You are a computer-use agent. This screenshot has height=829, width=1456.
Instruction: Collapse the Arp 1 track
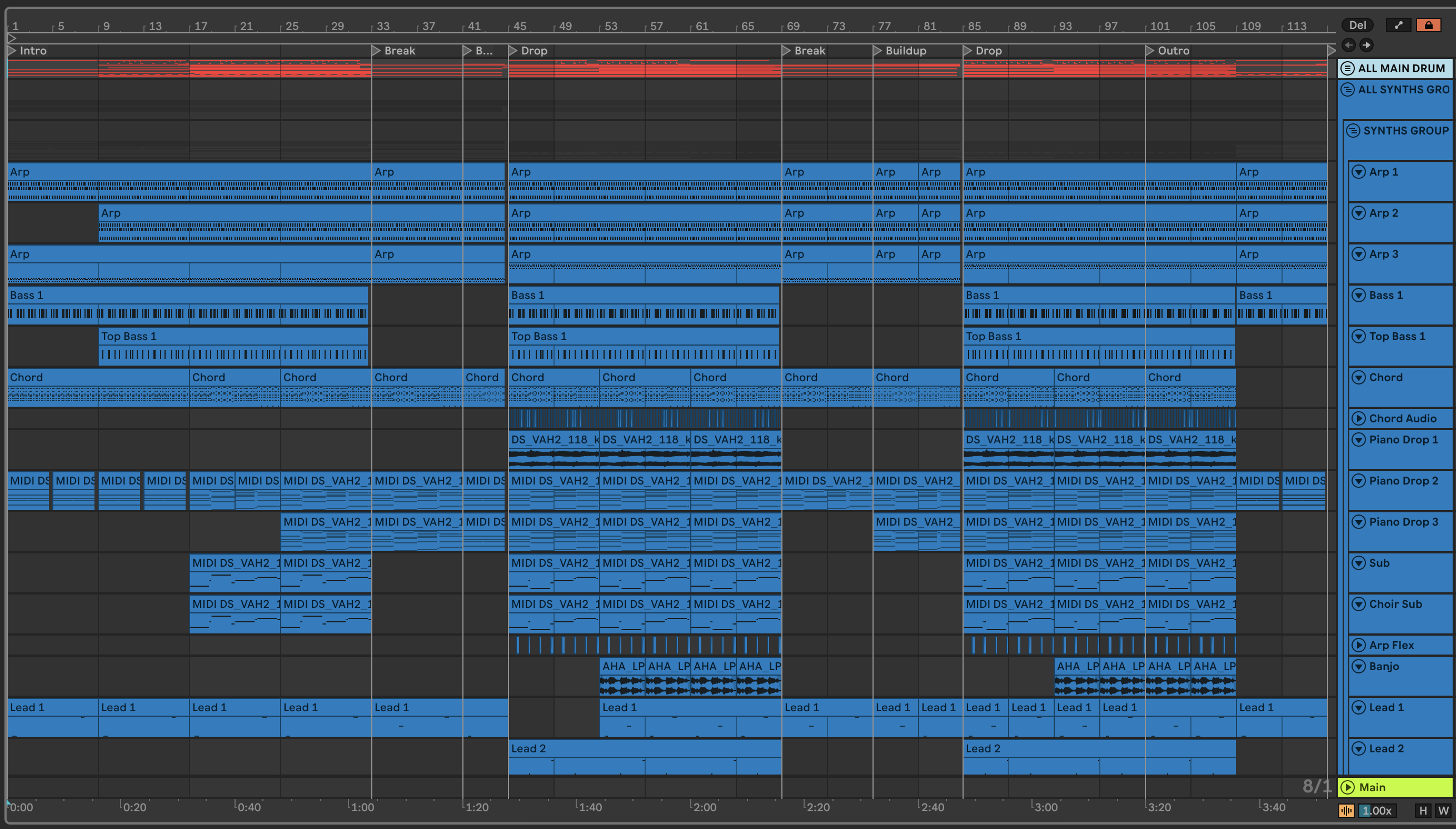pos(1359,172)
